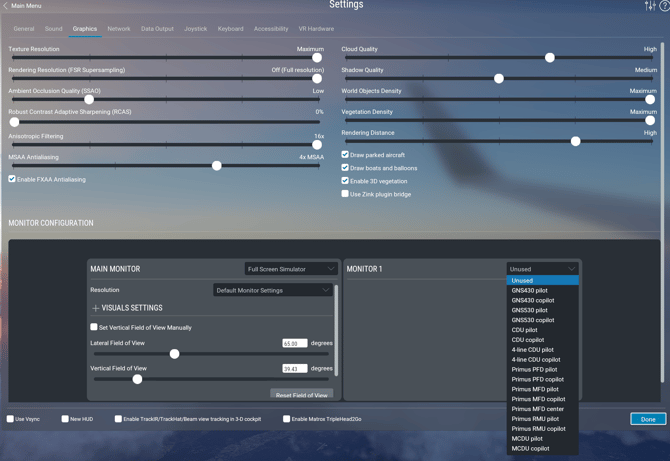Viewport: 670px width, 461px height.
Task: Select MCDU pilot option
Action: point(543,438)
